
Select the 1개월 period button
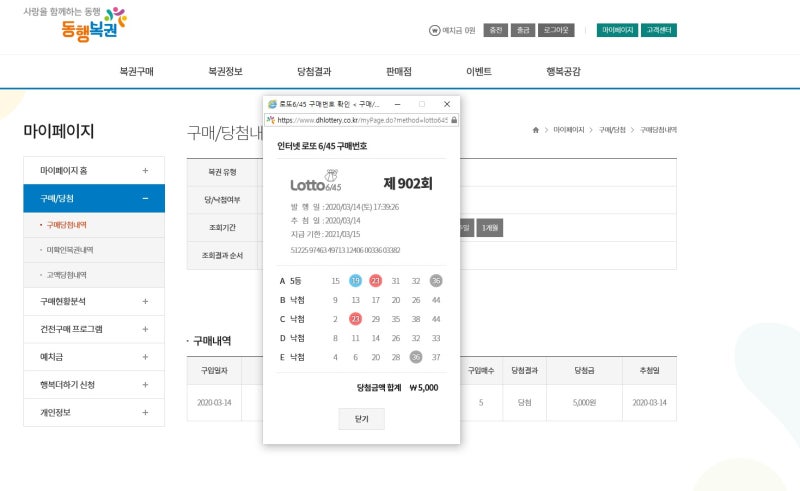click(490, 228)
